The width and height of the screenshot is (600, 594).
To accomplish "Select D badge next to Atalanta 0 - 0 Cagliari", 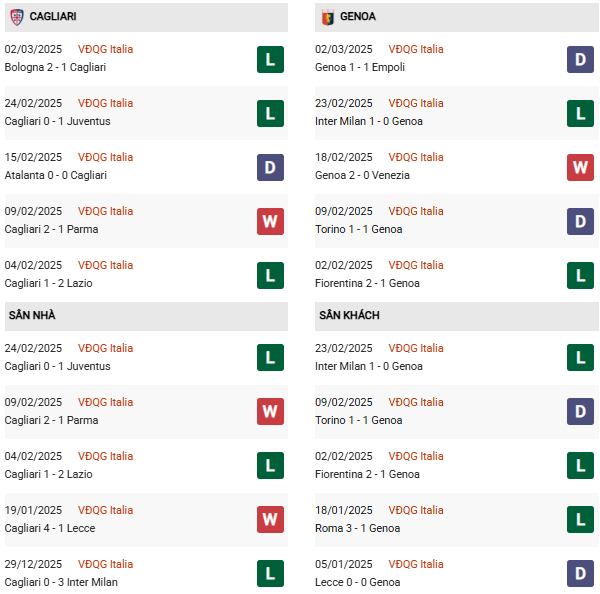I will [270, 167].
